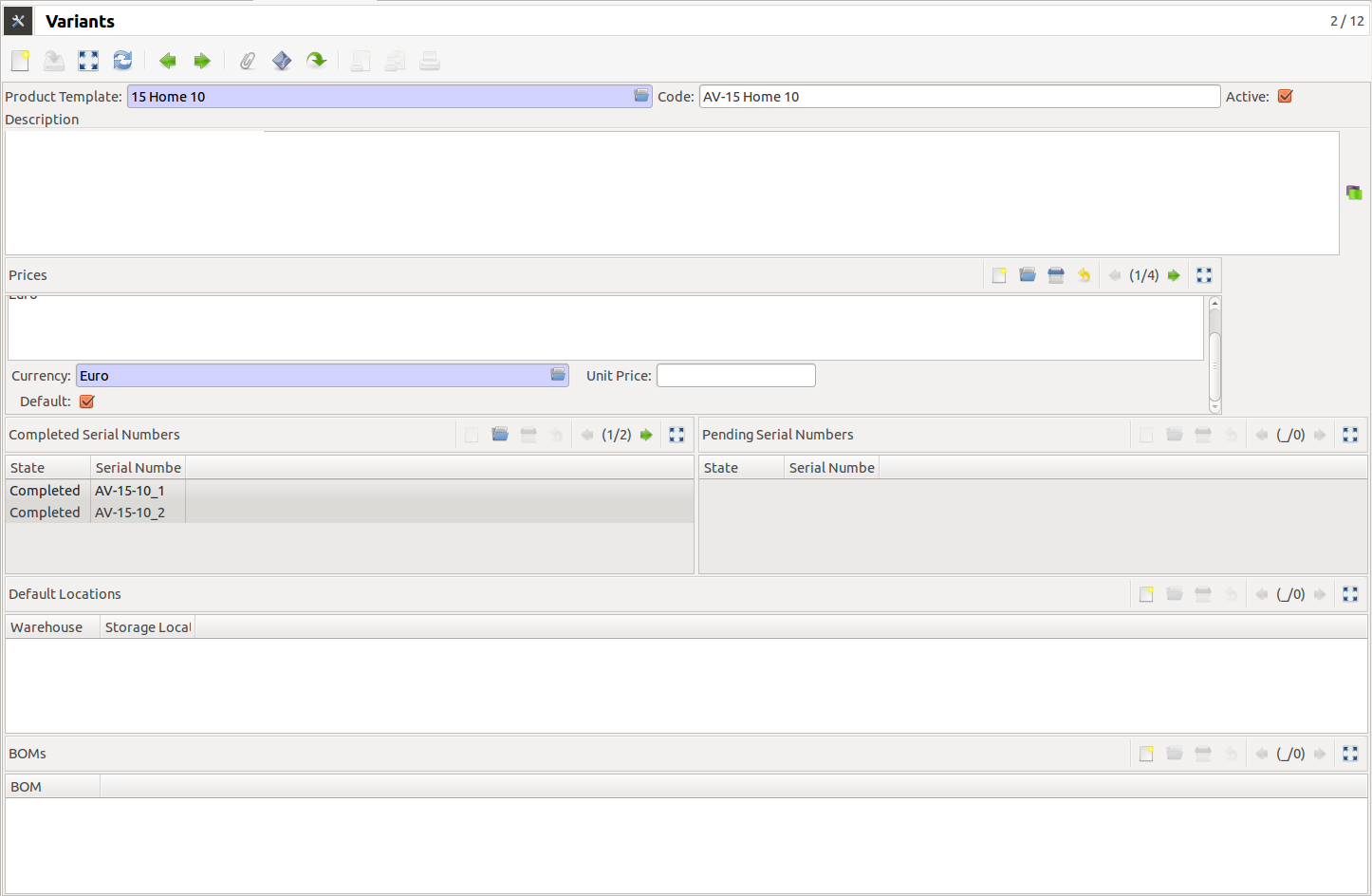Advance Prices to the next entry past 1/4
This screenshot has height=896, width=1372.
pos(1174,274)
